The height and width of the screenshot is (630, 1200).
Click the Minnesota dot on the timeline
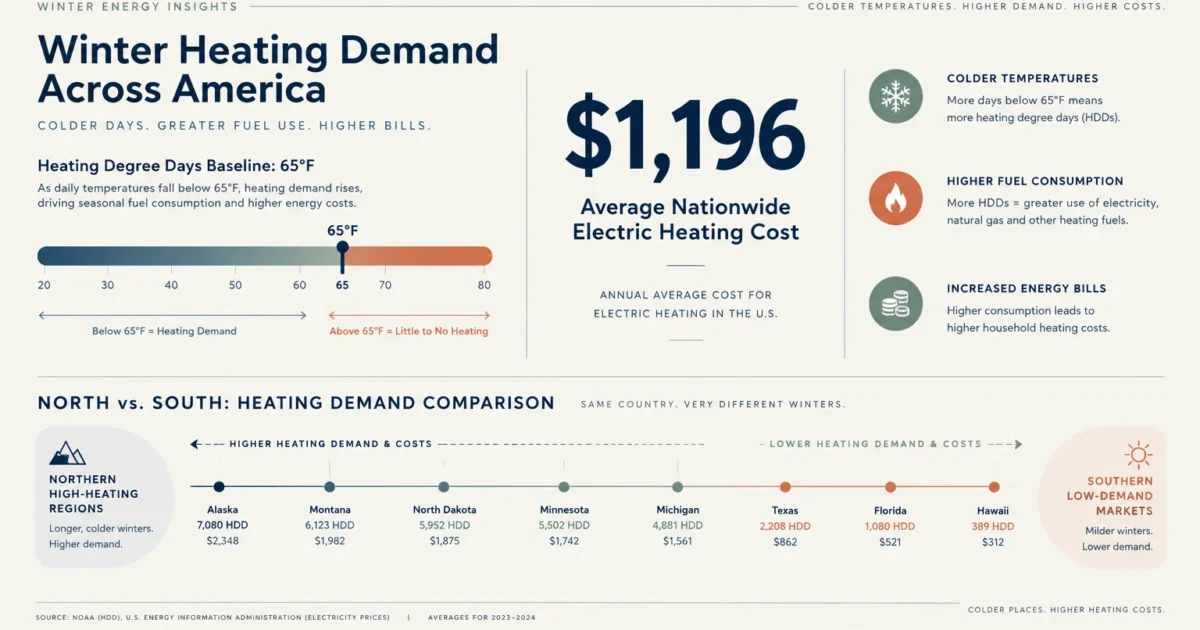[x=564, y=487]
